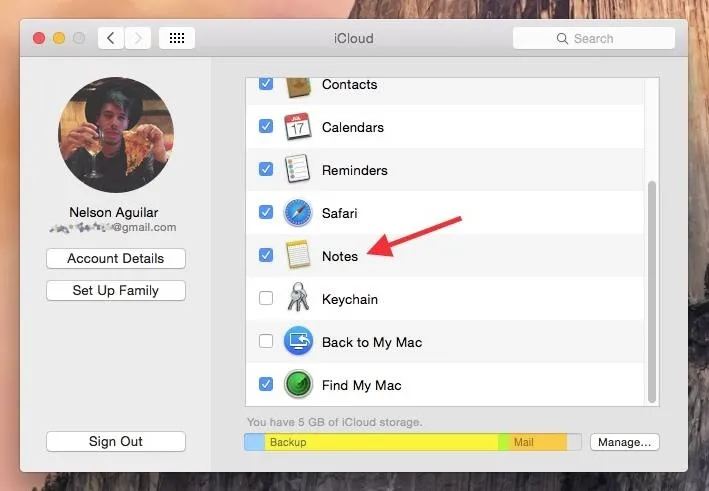Click the Safari label
Image resolution: width=709 pixels, height=491 pixels.
coord(340,213)
